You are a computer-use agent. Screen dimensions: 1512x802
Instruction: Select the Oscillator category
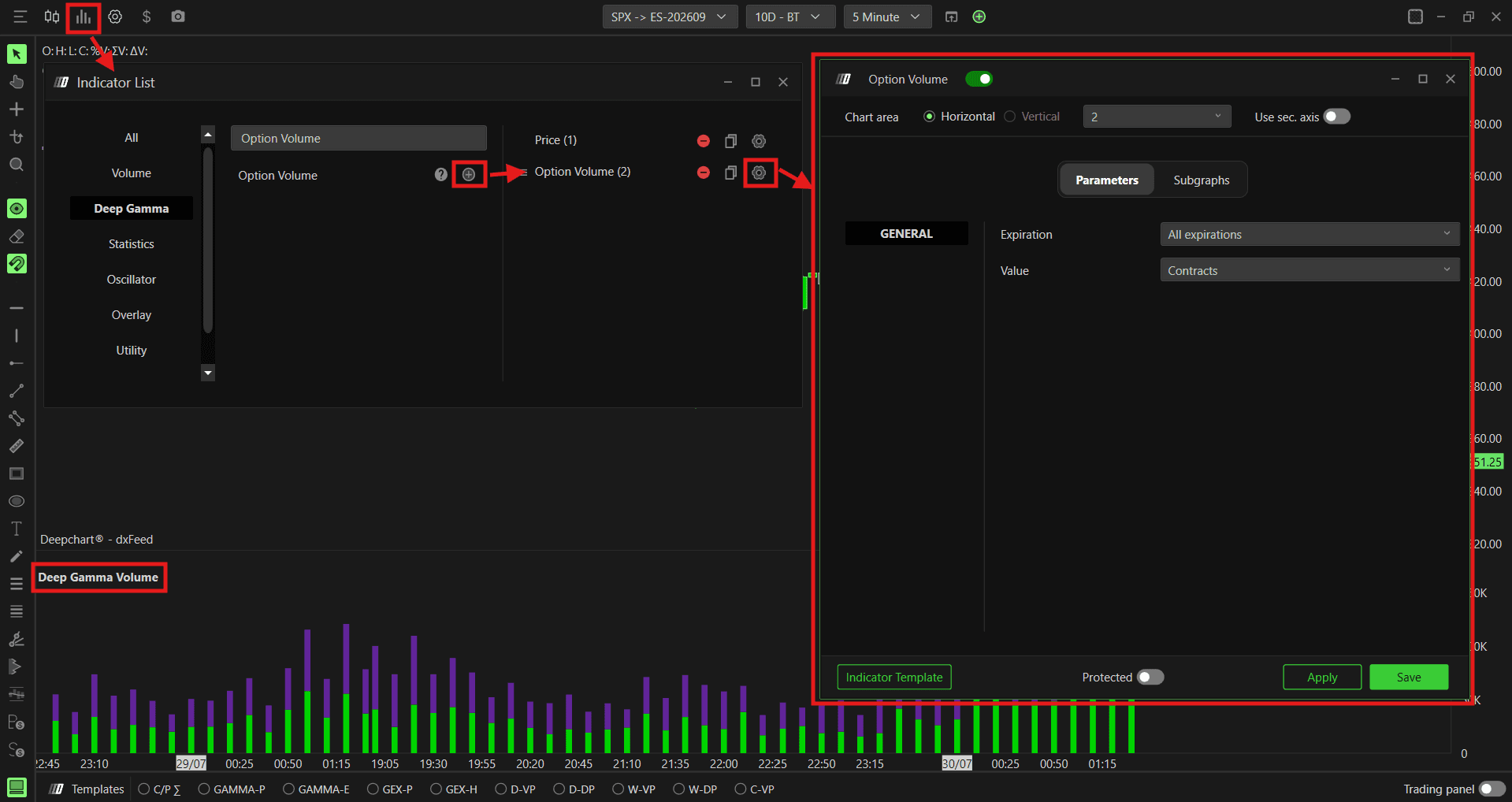(x=132, y=279)
